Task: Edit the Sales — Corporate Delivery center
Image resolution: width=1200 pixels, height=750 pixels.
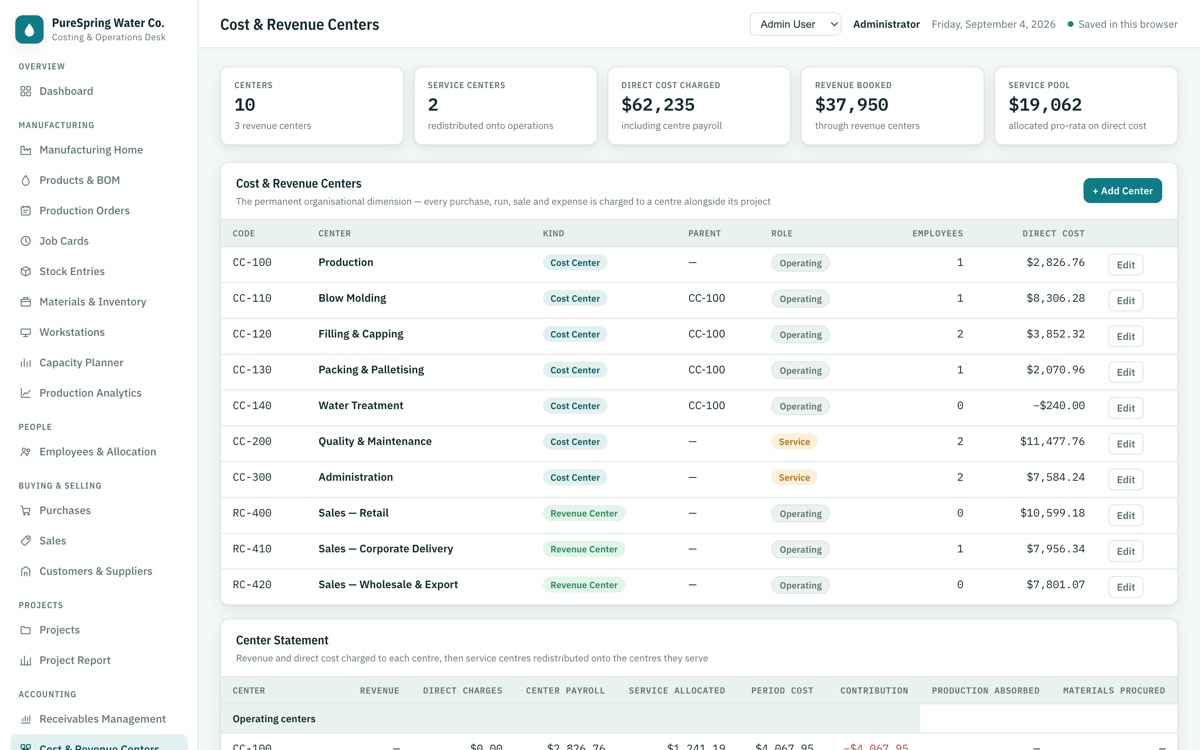Action: click(x=1125, y=551)
